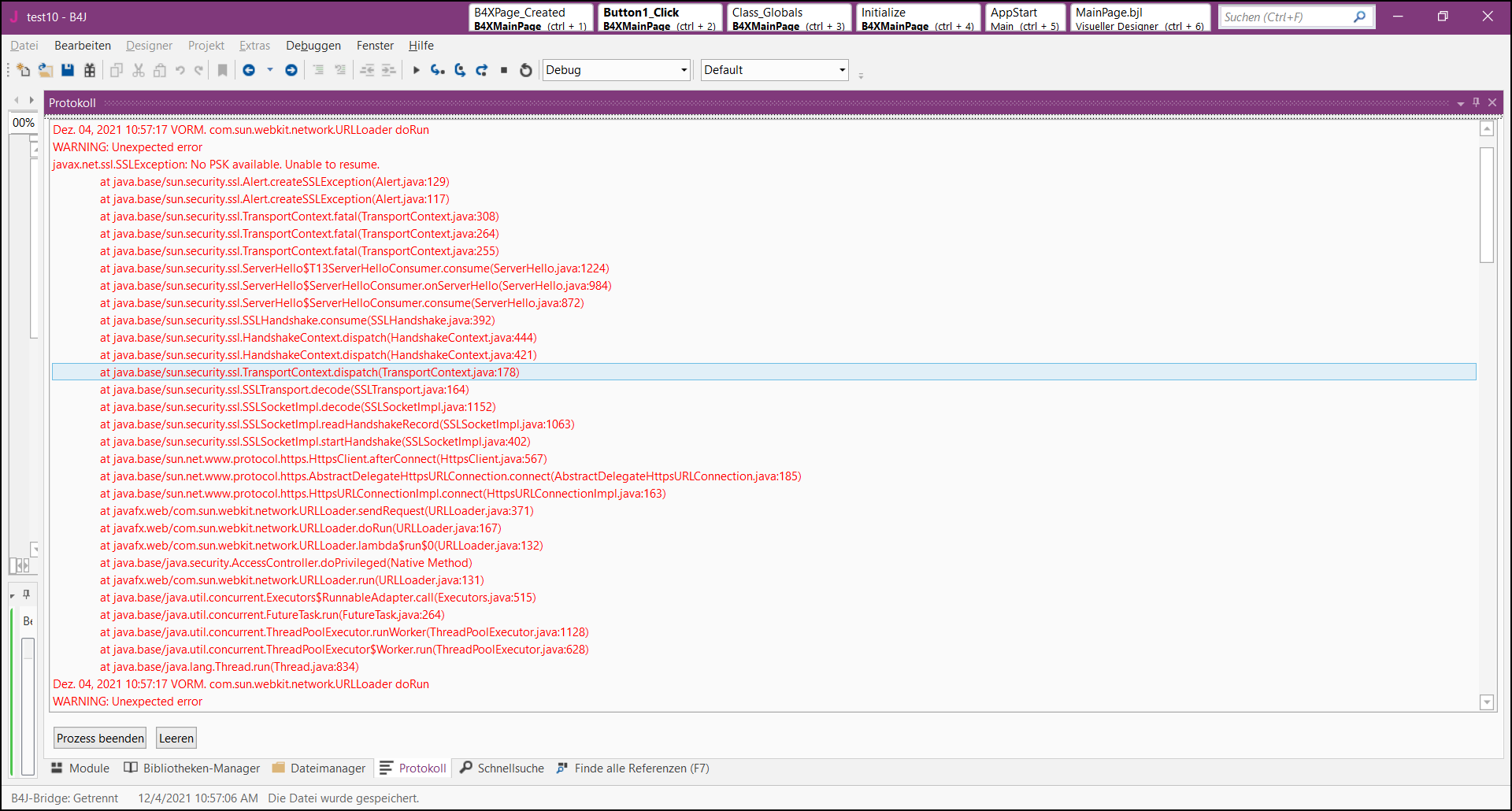Screen dimensions: 1512x811
Task: Select the TransportContext.dispatch line 178 log entry
Action: (x=764, y=372)
